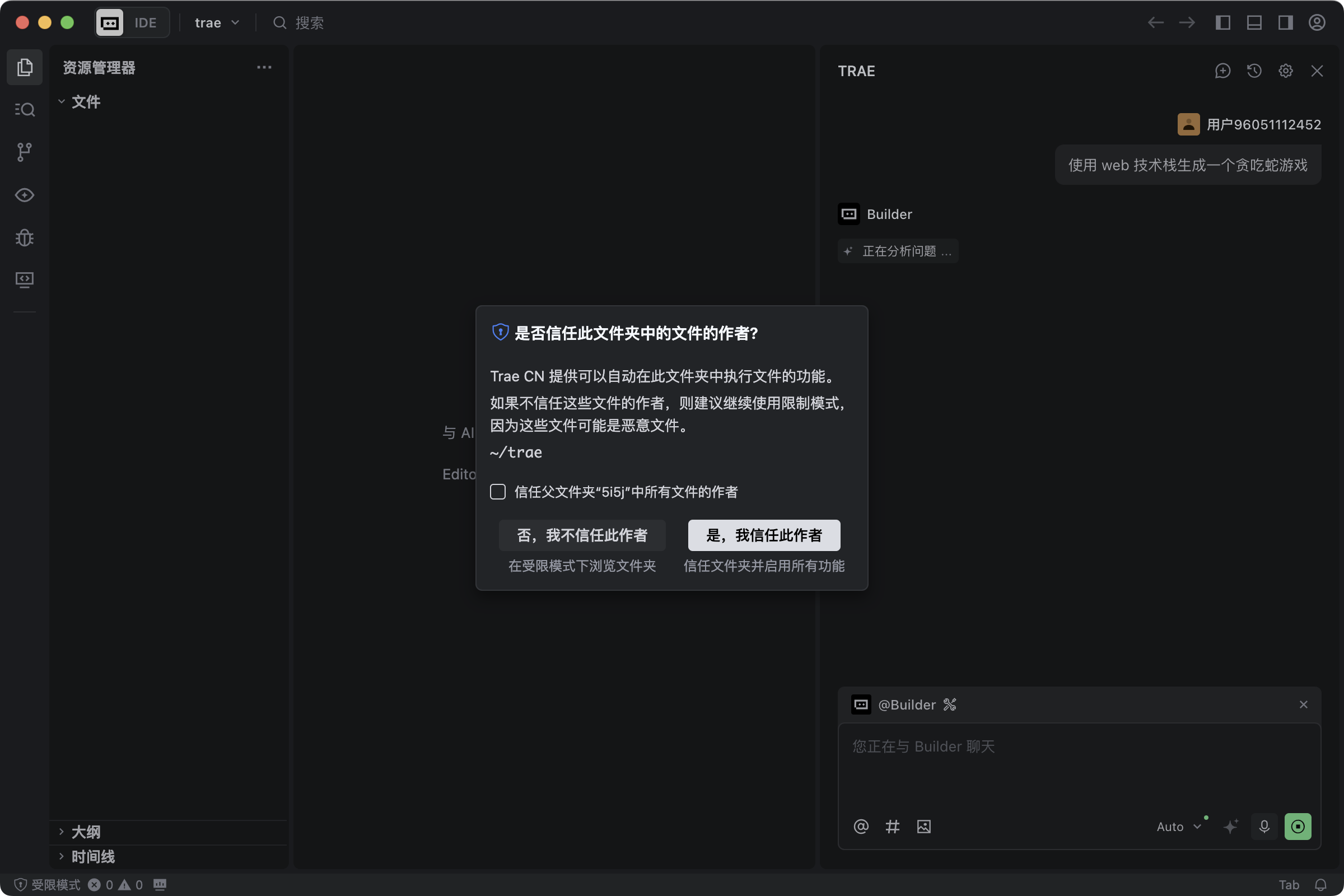Toggle the left sidebar layout icon
The width and height of the screenshot is (1344, 896).
[x=1223, y=23]
